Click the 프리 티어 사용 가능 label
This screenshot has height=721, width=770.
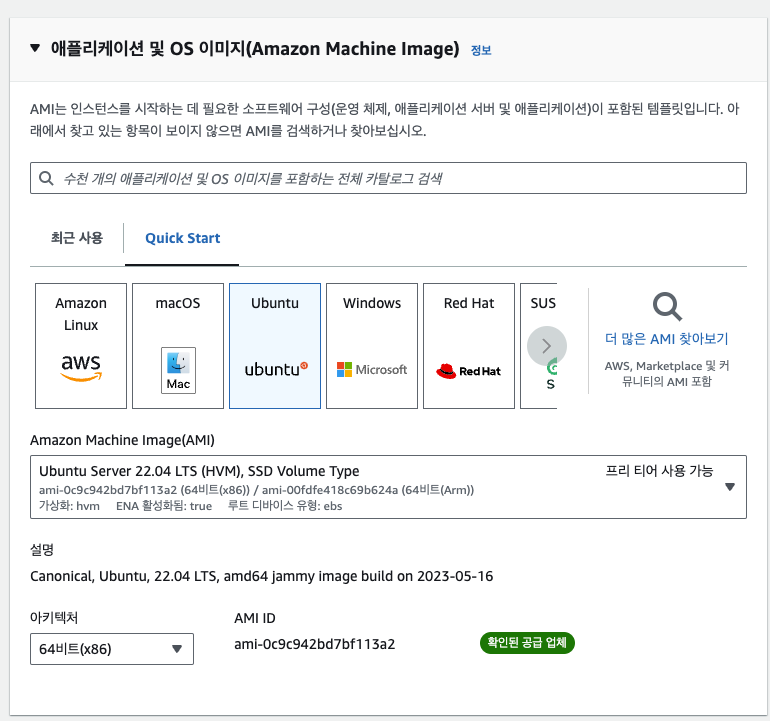point(659,471)
